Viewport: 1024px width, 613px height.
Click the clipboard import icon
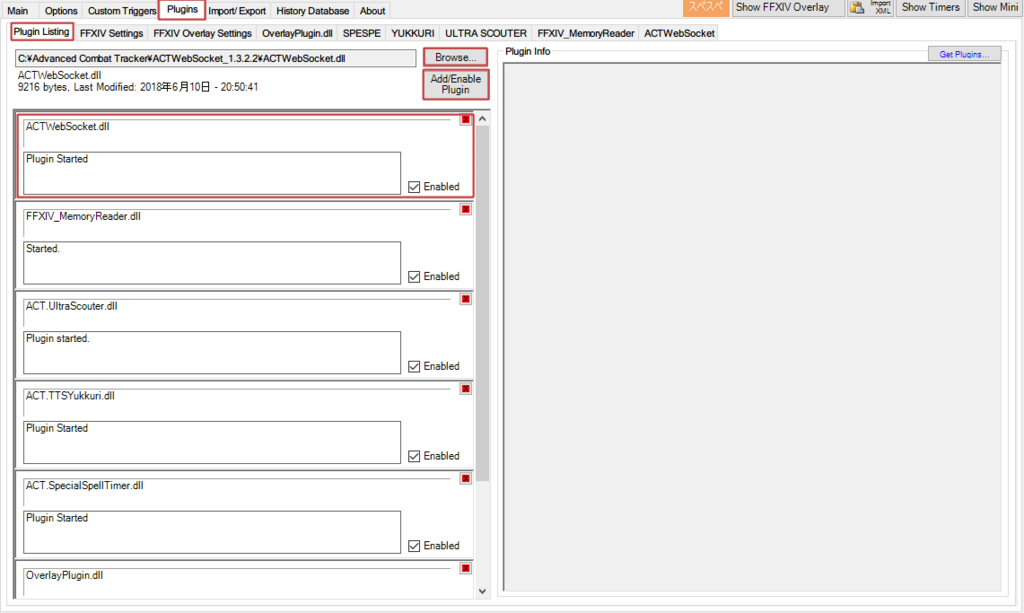click(x=857, y=7)
